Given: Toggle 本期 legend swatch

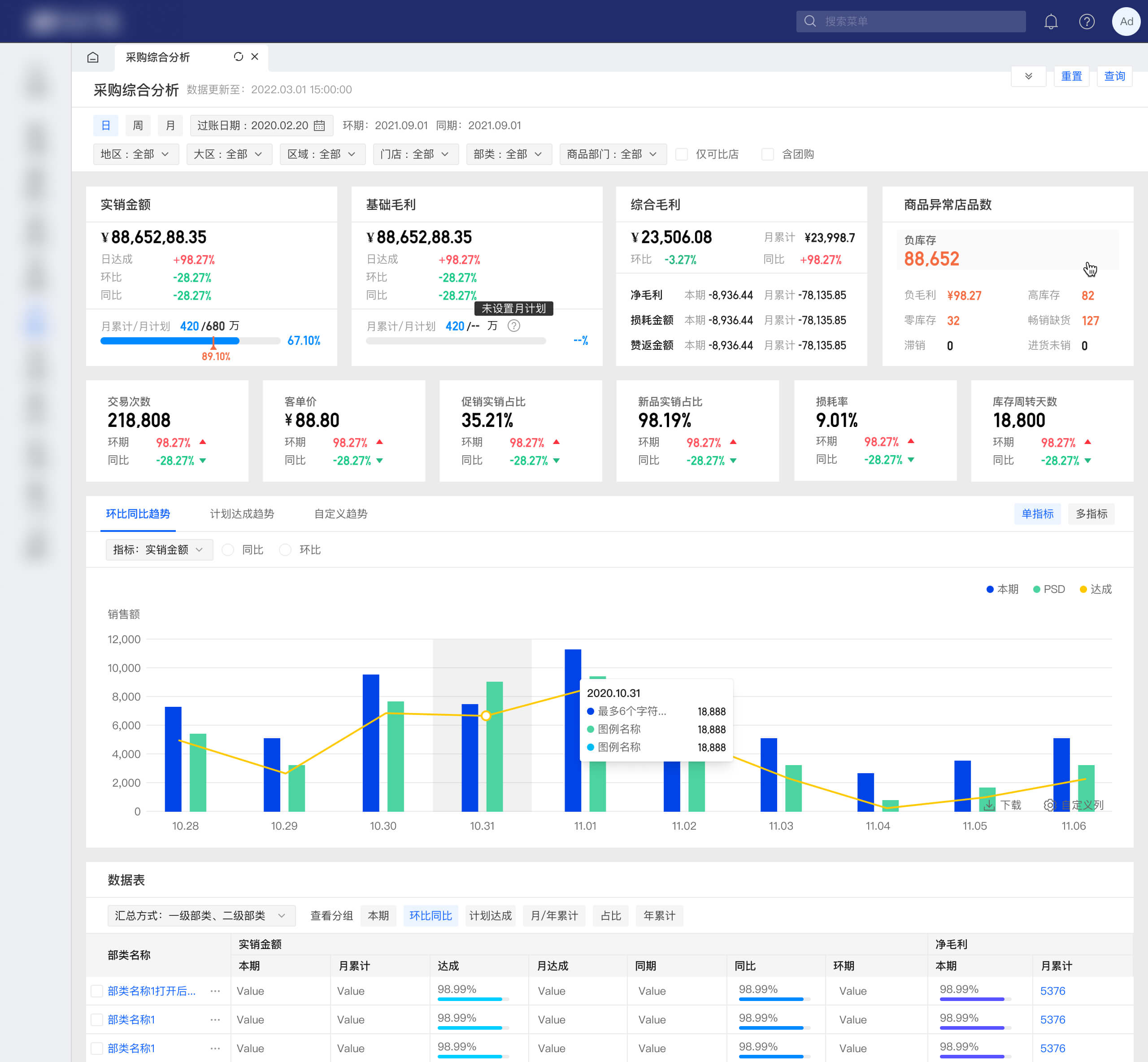Looking at the screenshot, I should click(x=990, y=589).
